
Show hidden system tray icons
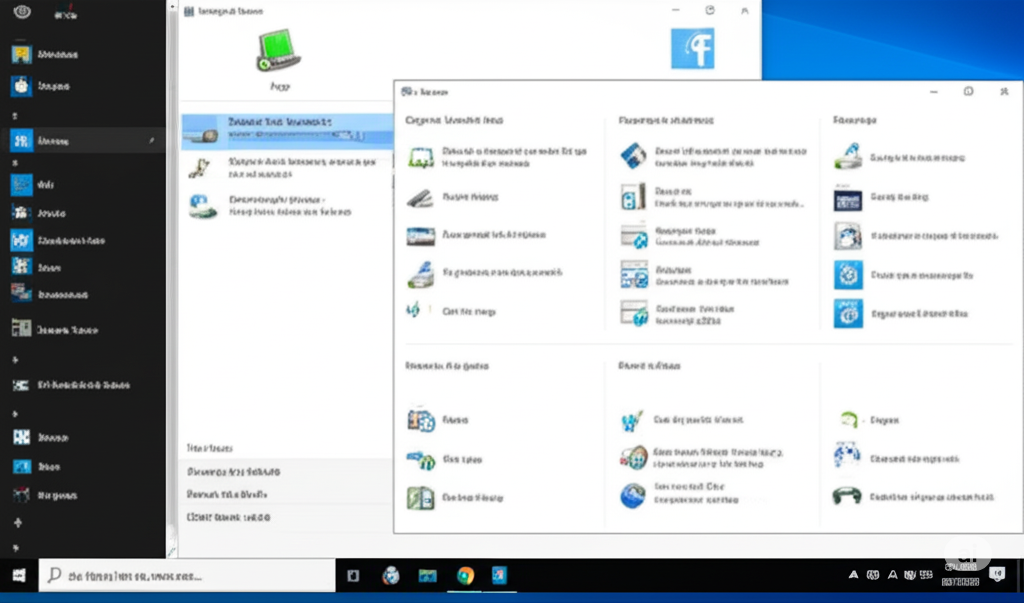click(x=853, y=575)
